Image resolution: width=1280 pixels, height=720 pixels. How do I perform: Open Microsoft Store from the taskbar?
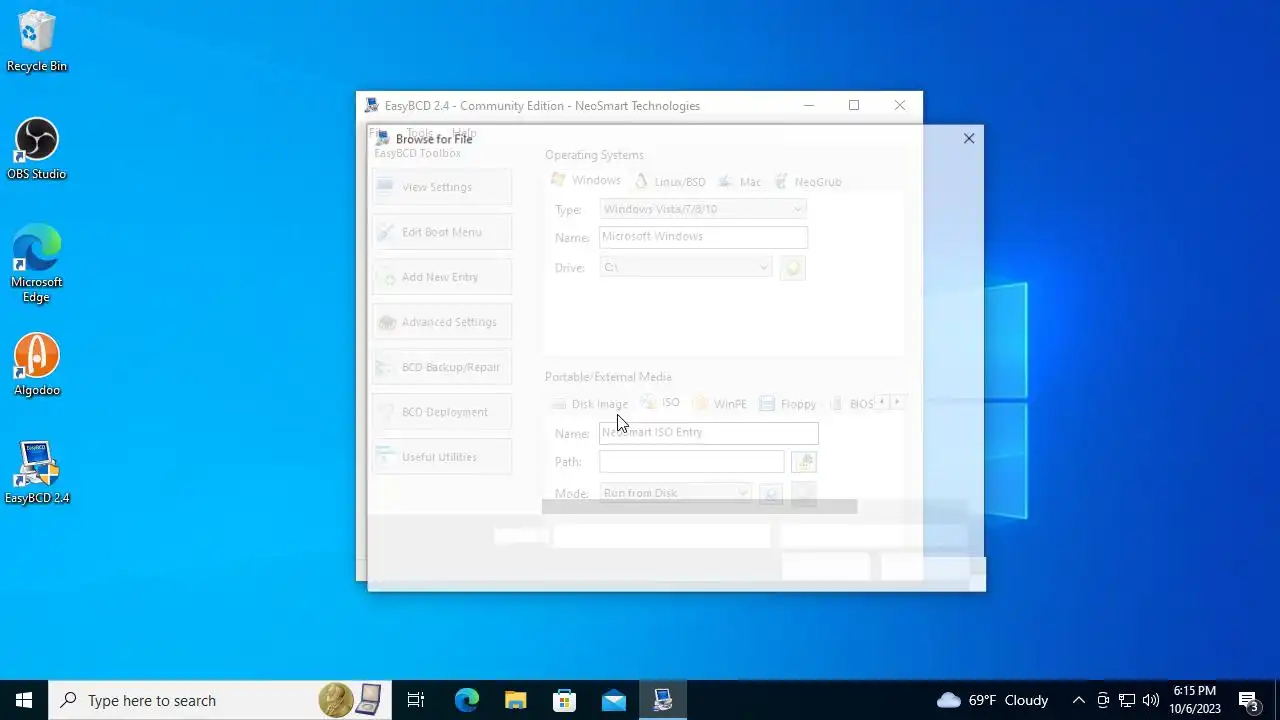pos(564,700)
